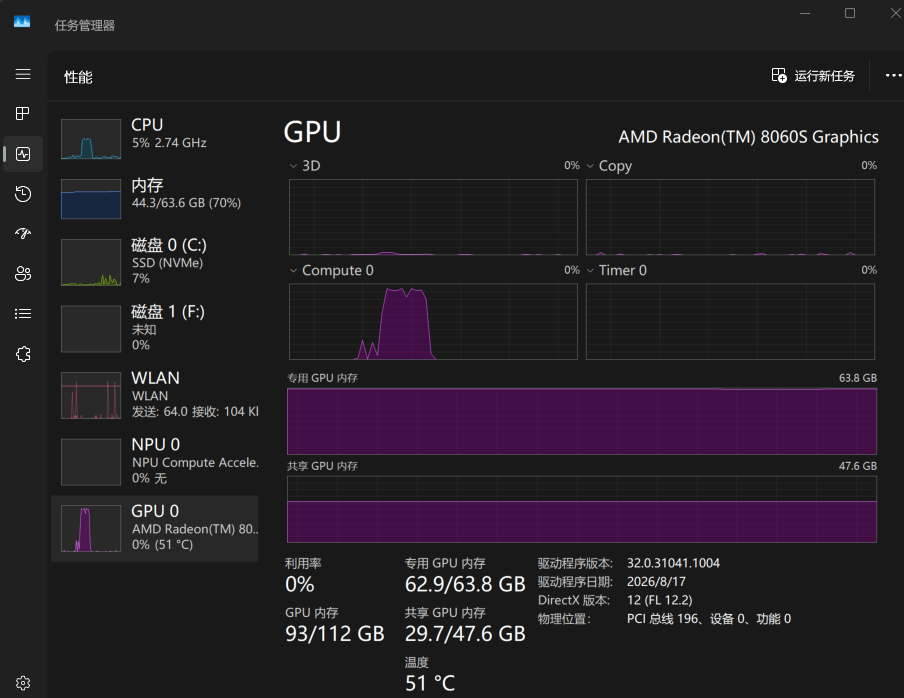This screenshot has height=698, width=904.
Task: Click the AMD Radeon(TM) 8060S Graphics title
Action: [x=748, y=137]
